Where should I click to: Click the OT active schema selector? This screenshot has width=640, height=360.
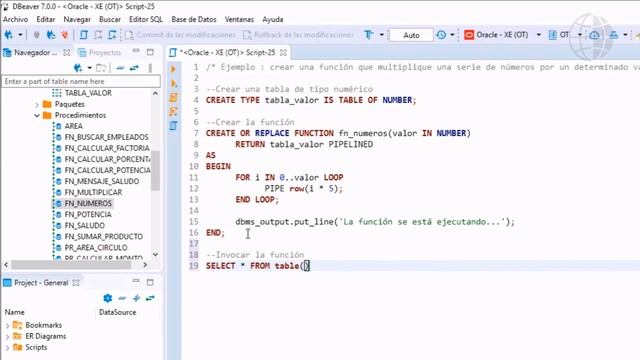(559, 35)
